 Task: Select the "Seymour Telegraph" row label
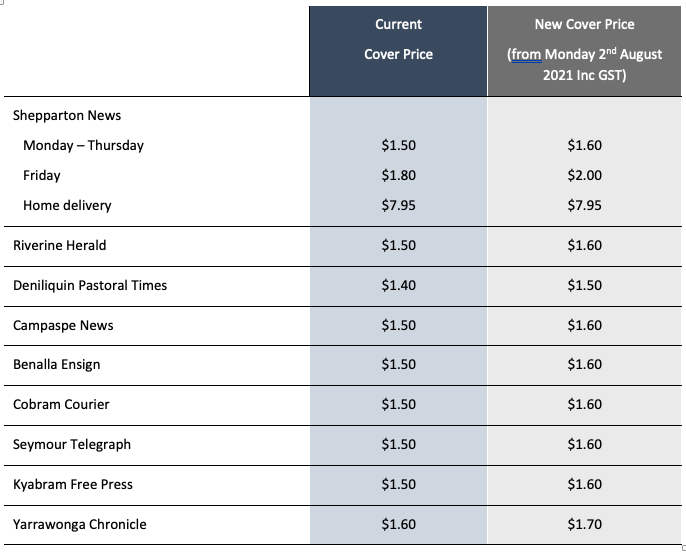pyautogui.click(x=72, y=445)
